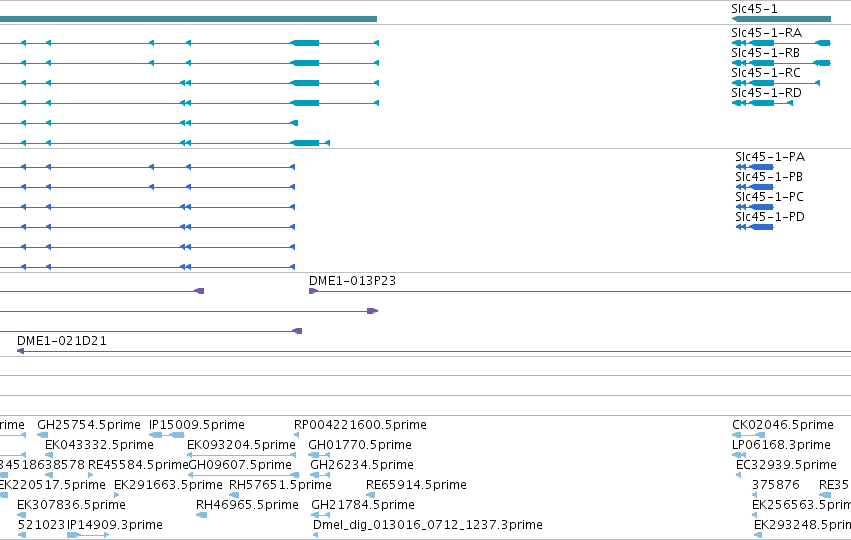Viewport: 851px width, 540px height.
Task: Open EST label EK220517.5prime
Action: (53, 485)
